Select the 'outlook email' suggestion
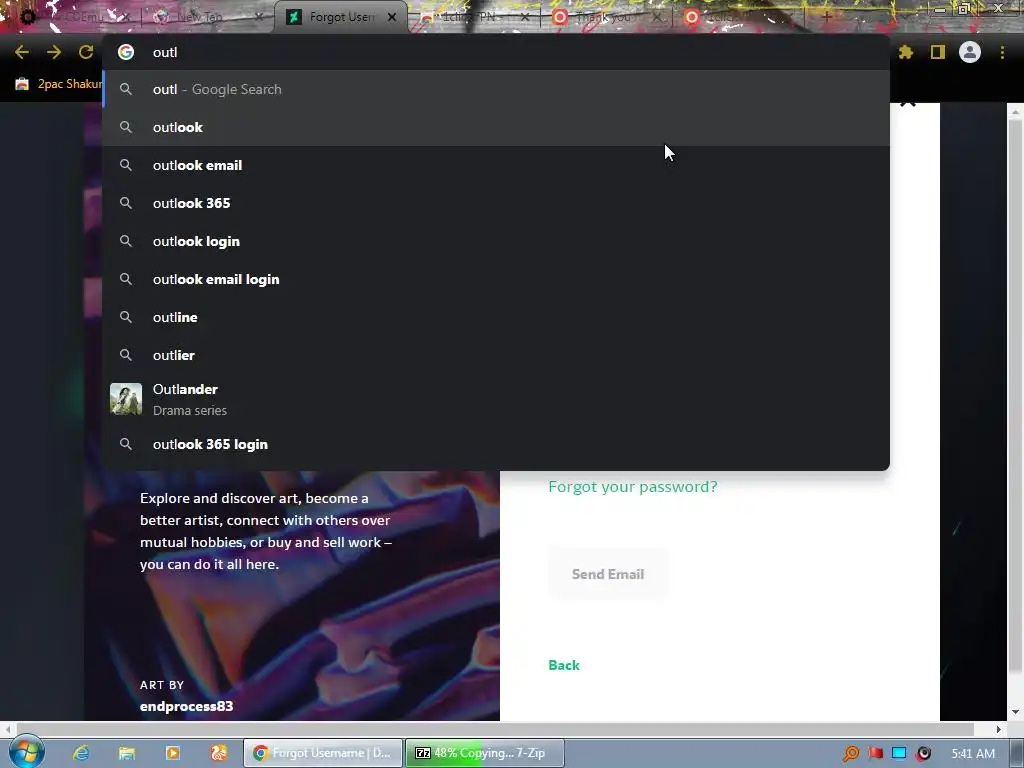1024x768 pixels. (496, 165)
